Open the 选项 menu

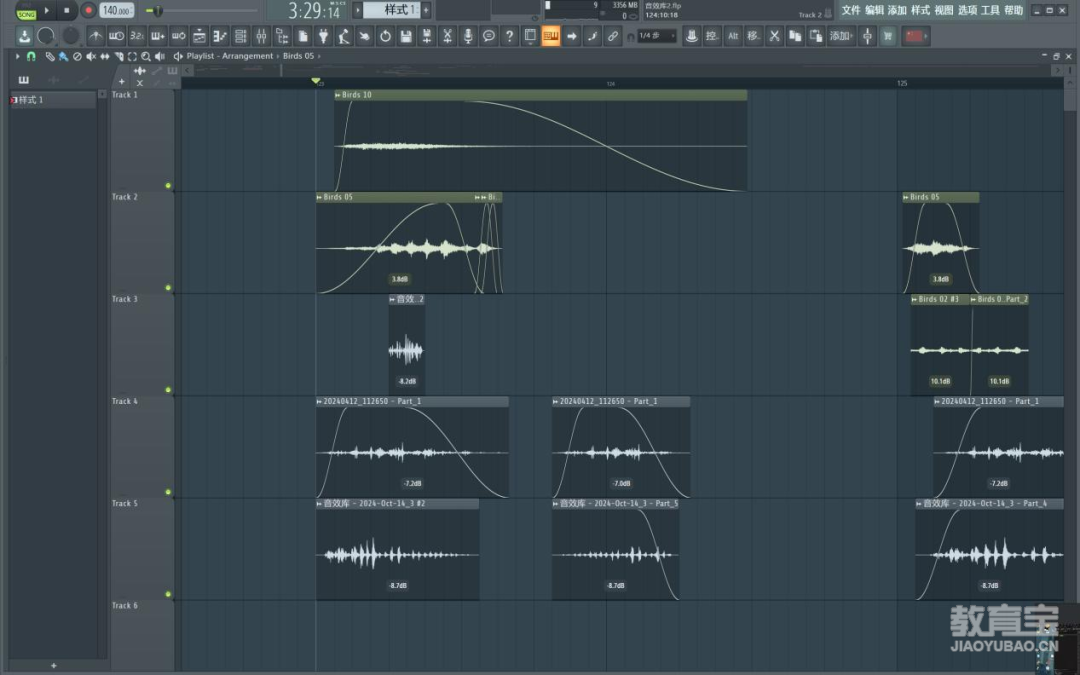(x=967, y=10)
